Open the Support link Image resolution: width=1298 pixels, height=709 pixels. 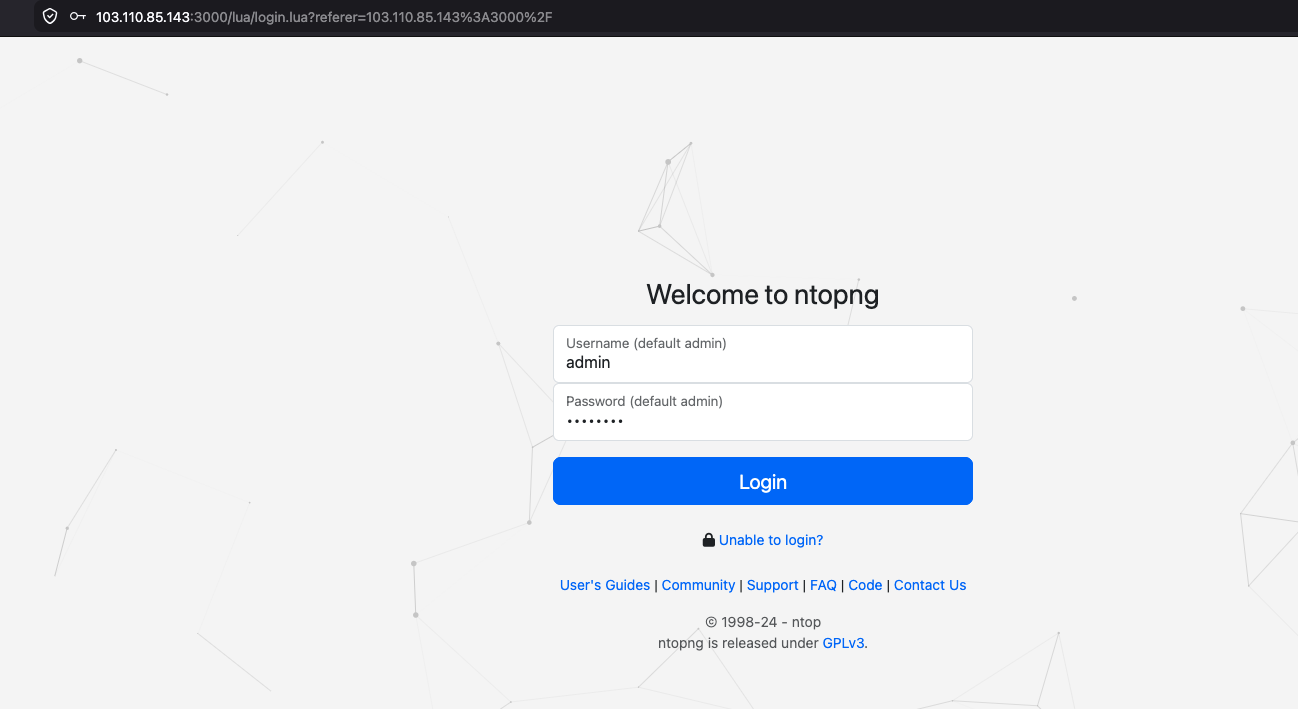772,585
